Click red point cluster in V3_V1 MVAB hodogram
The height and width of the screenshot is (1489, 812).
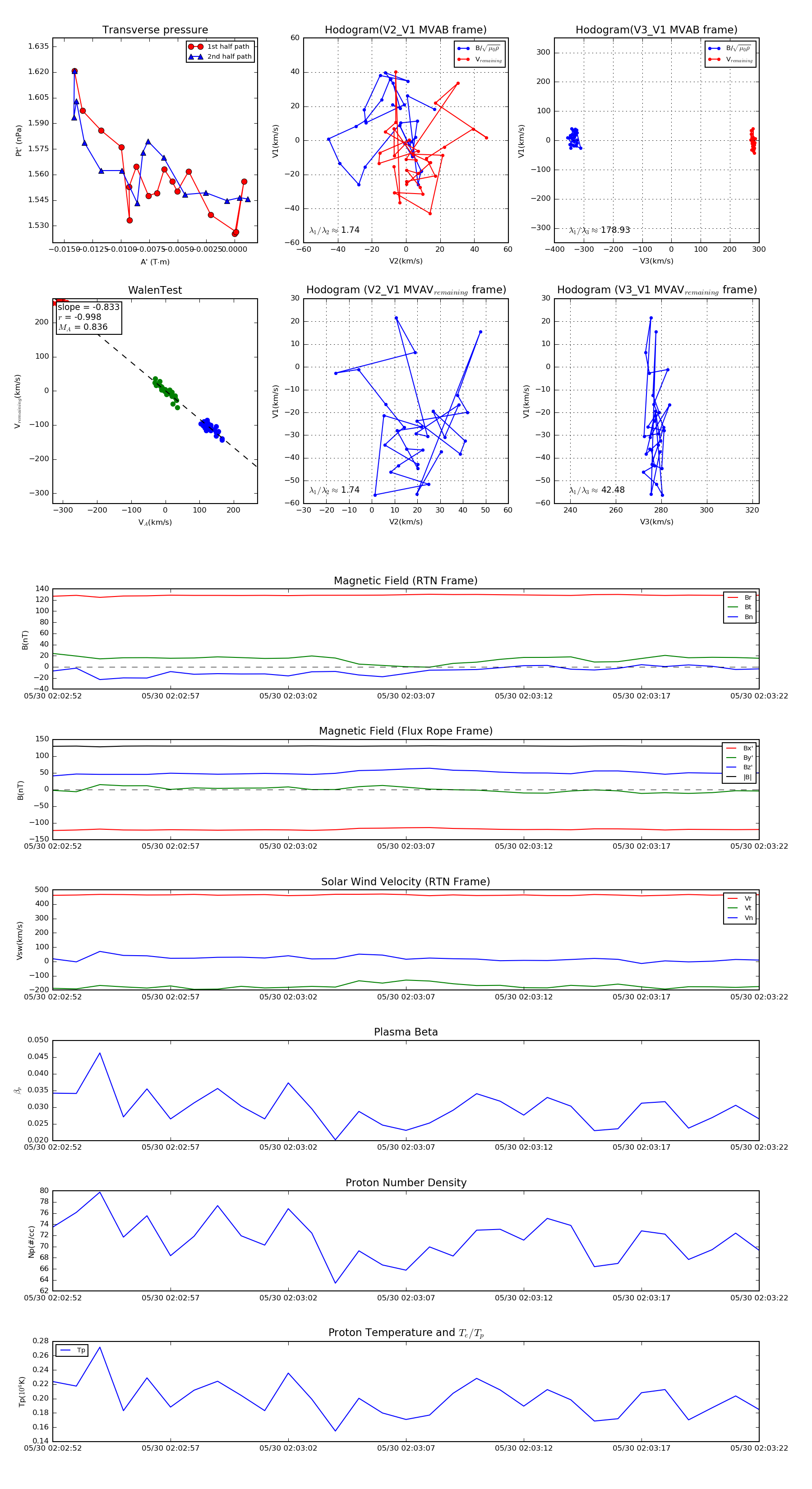(x=752, y=140)
